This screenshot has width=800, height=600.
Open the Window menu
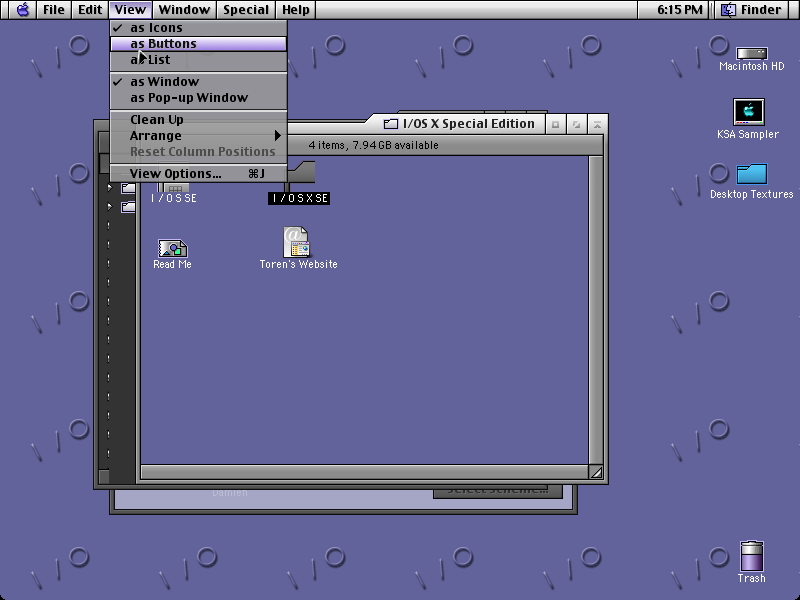pos(184,10)
